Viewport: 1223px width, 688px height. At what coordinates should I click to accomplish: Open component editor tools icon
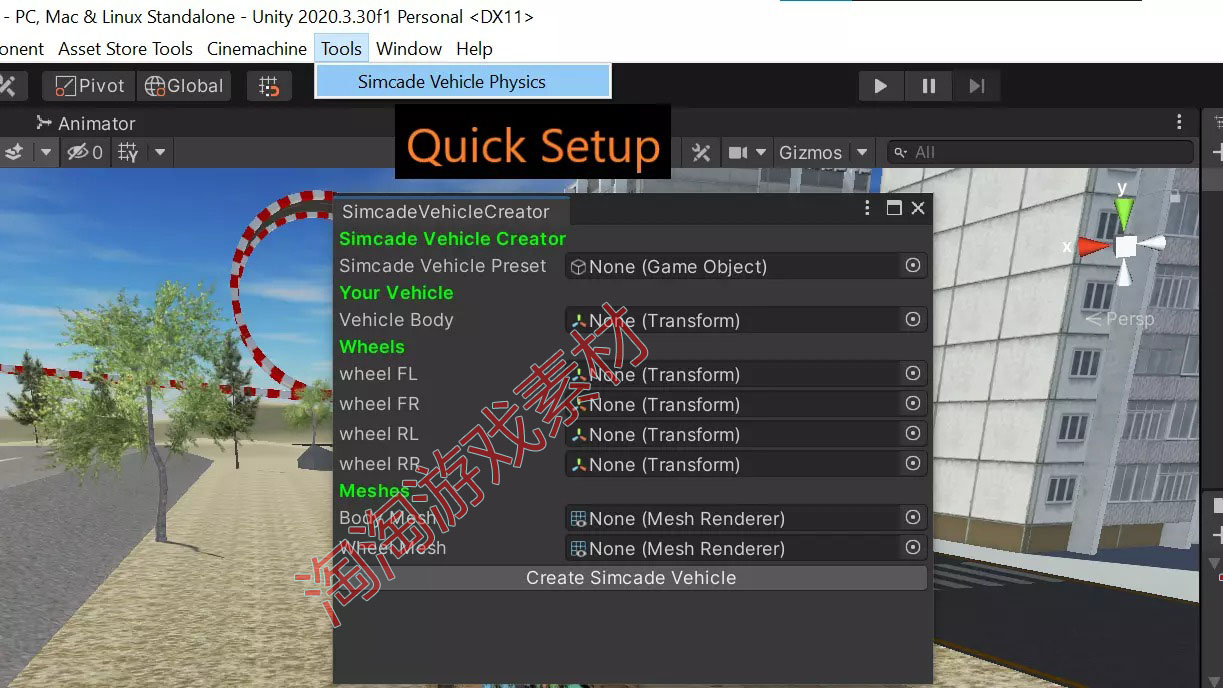pyautogui.click(x=701, y=152)
